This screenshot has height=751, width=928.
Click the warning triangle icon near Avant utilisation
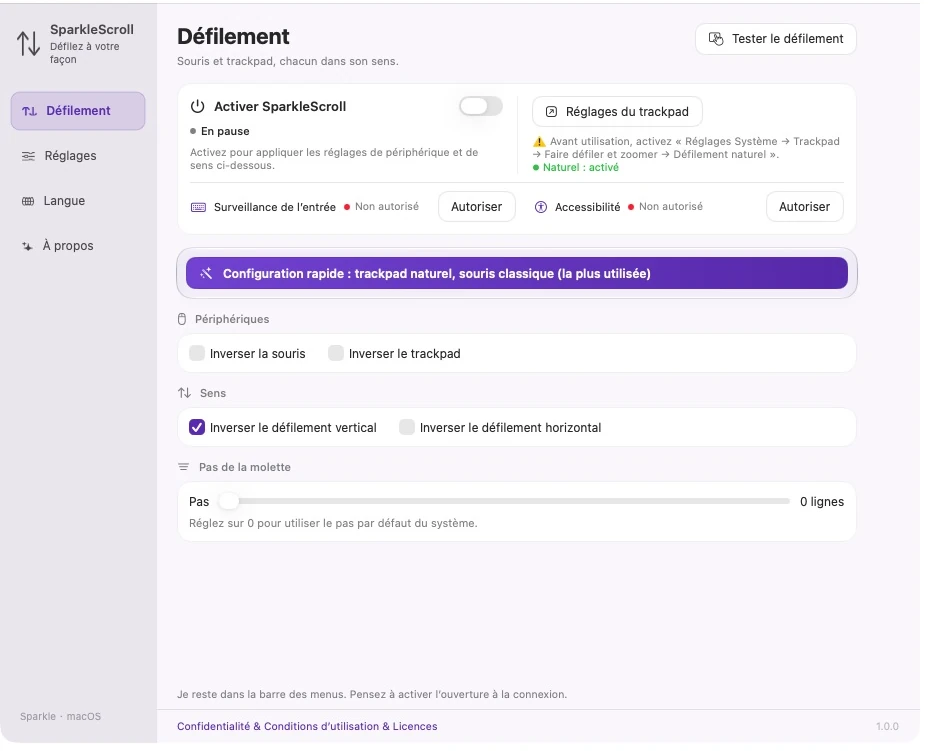(x=539, y=142)
